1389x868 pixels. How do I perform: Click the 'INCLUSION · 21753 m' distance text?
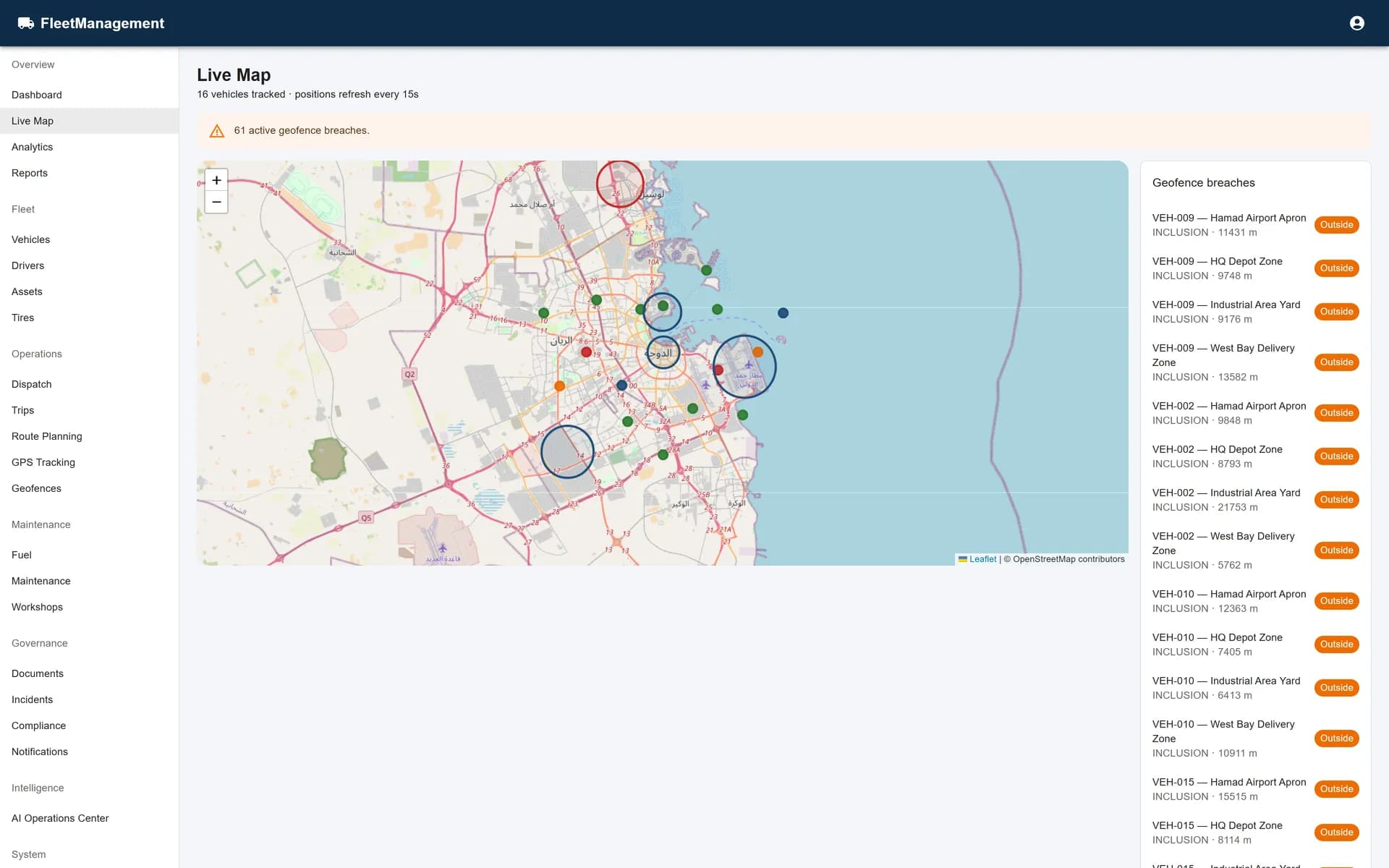click(1205, 507)
